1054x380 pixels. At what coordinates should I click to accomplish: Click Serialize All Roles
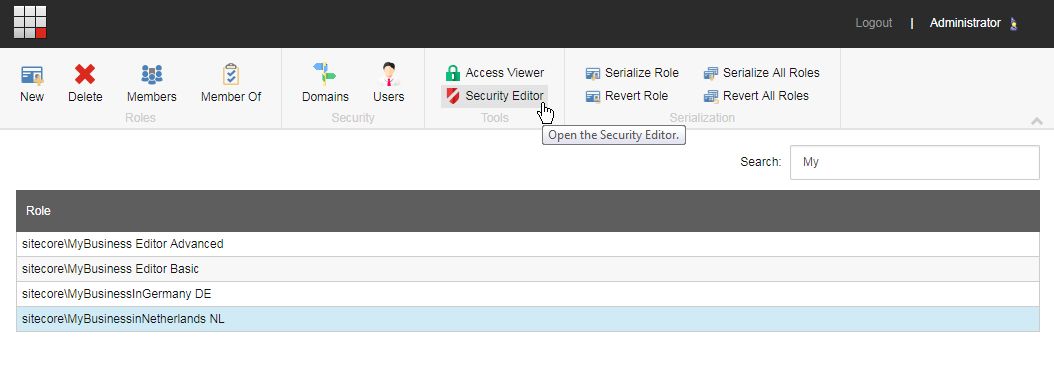click(x=762, y=73)
